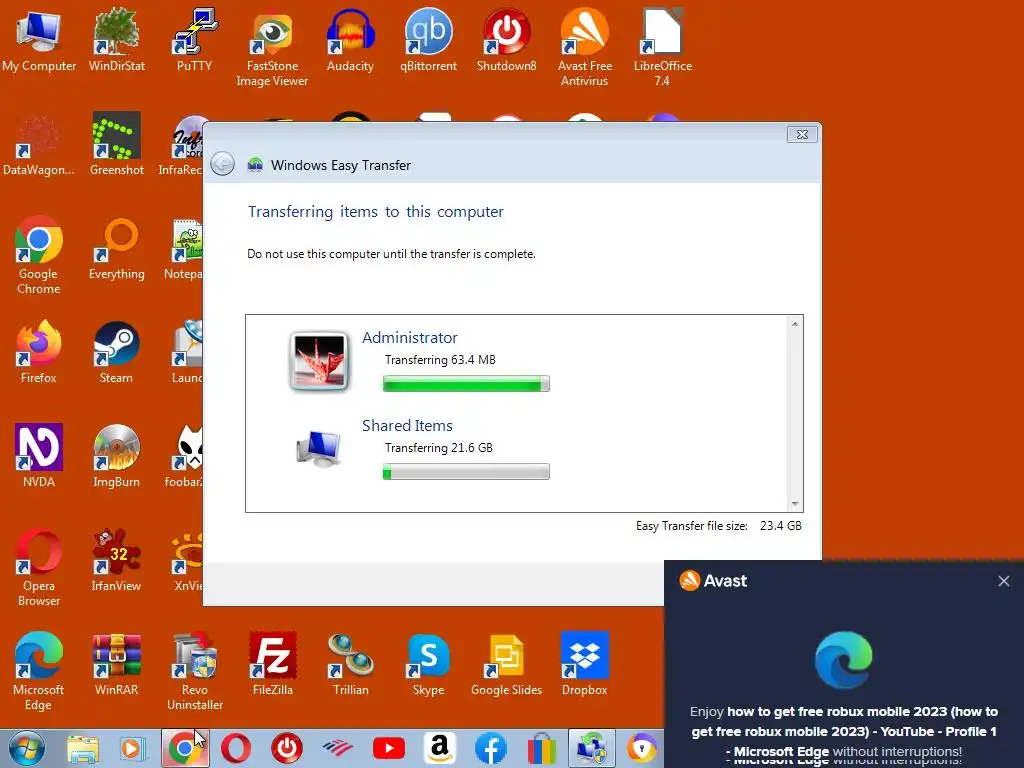Click the Avast logo in notification
Viewport: 1024px width, 768px height.
click(713, 581)
